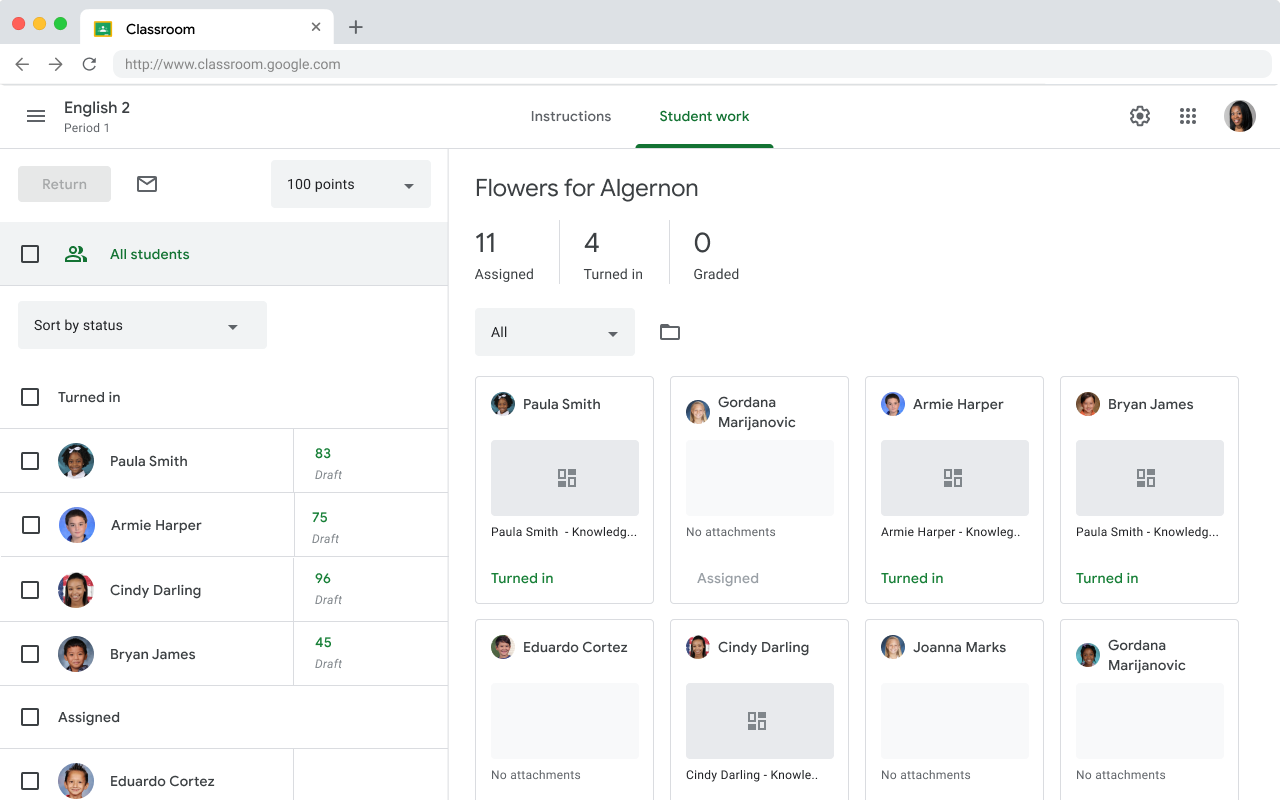Open the Google apps grid icon
The image size is (1280, 800).
(1188, 116)
